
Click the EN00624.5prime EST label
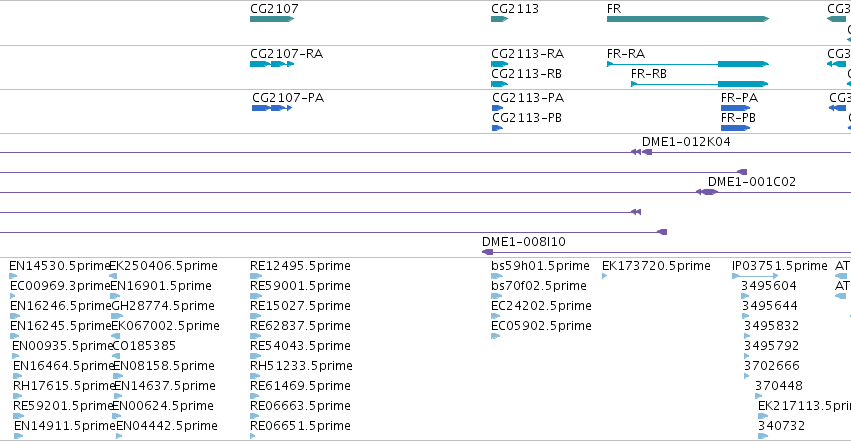(164, 406)
